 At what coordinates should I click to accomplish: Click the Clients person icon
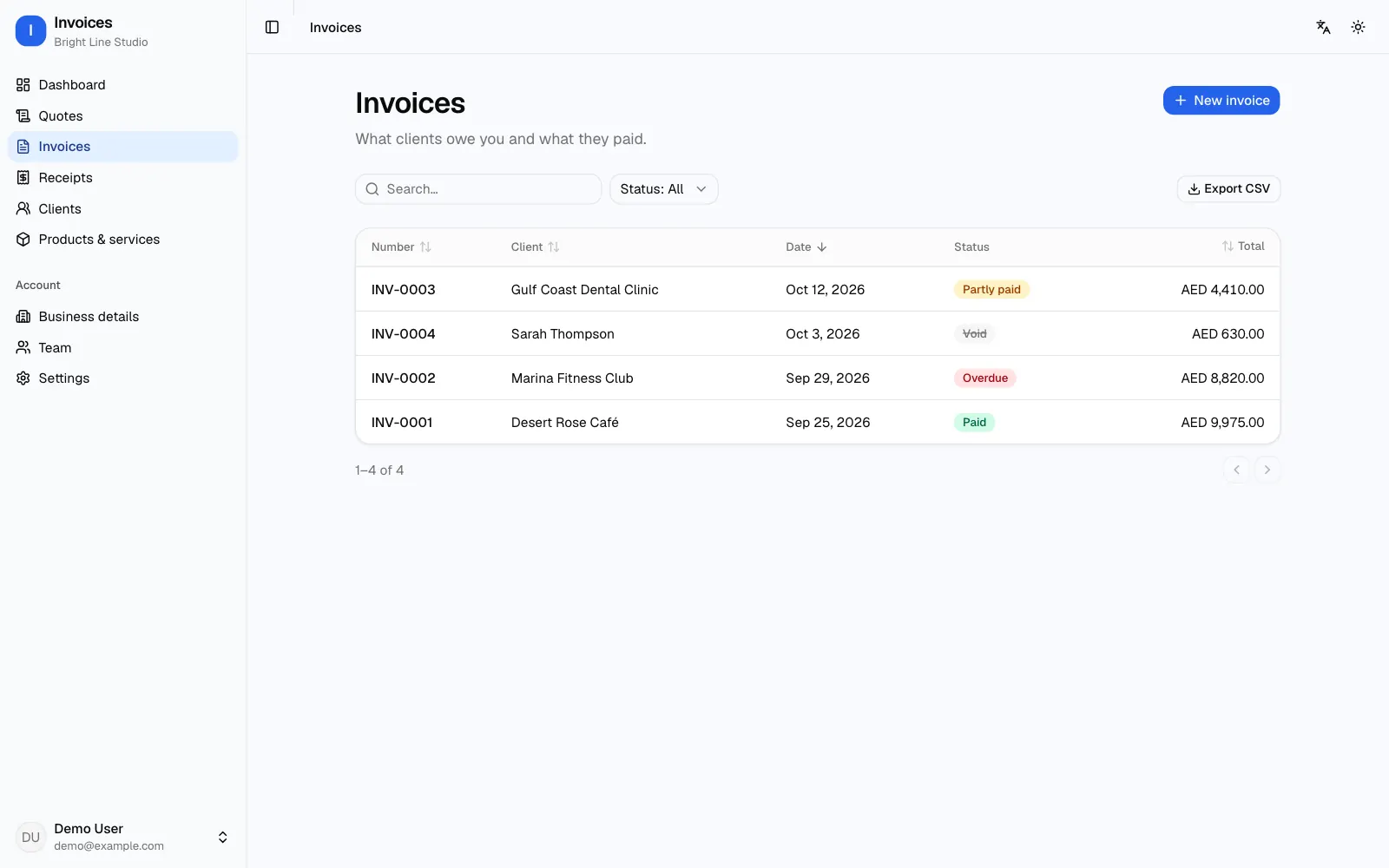23,208
